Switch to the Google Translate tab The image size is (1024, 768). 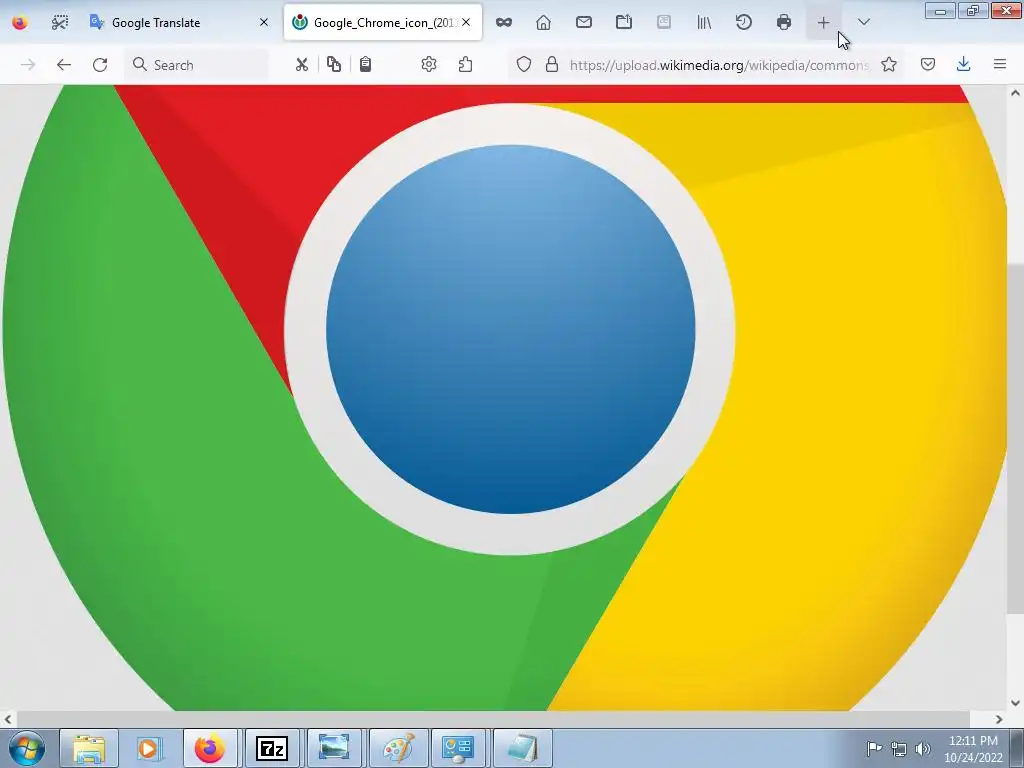pyautogui.click(x=180, y=23)
